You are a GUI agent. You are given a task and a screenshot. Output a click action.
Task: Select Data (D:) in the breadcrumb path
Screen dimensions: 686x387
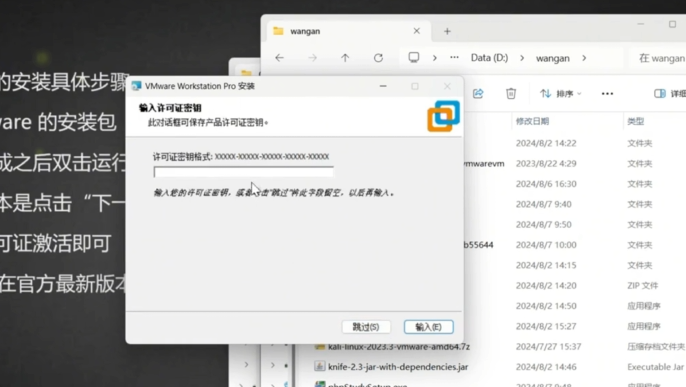pos(489,58)
